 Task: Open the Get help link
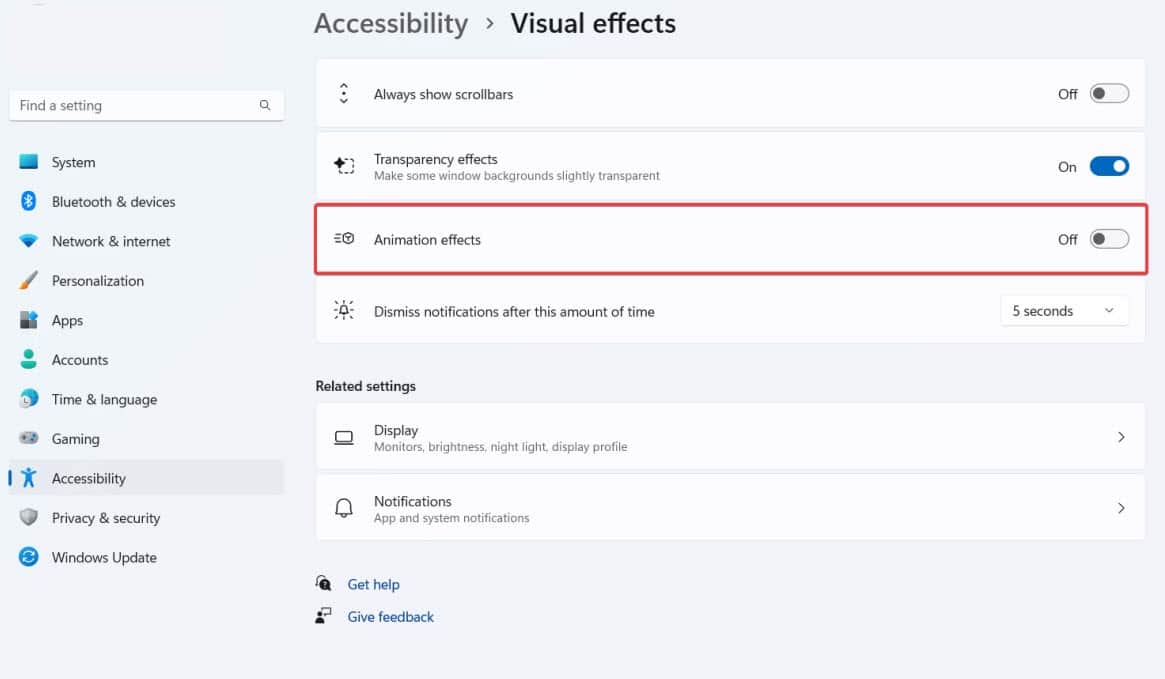point(373,585)
